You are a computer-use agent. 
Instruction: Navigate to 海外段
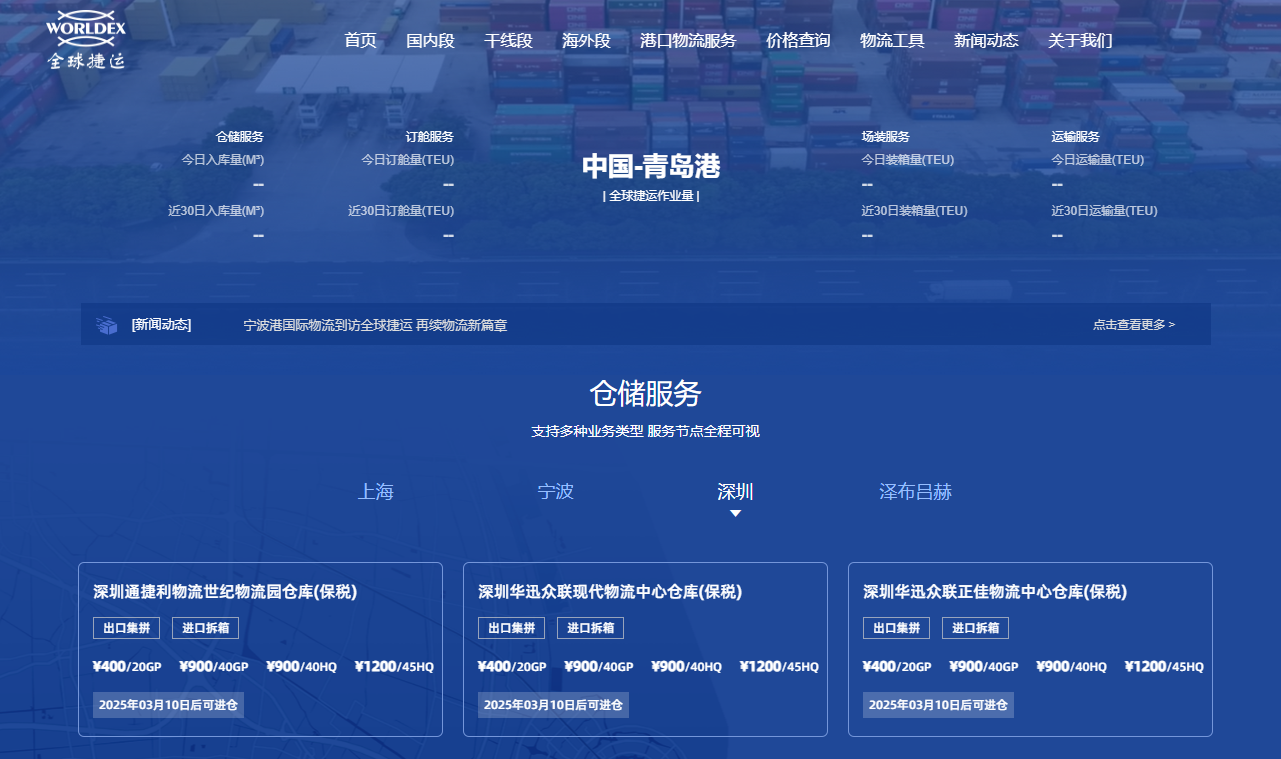(x=585, y=41)
